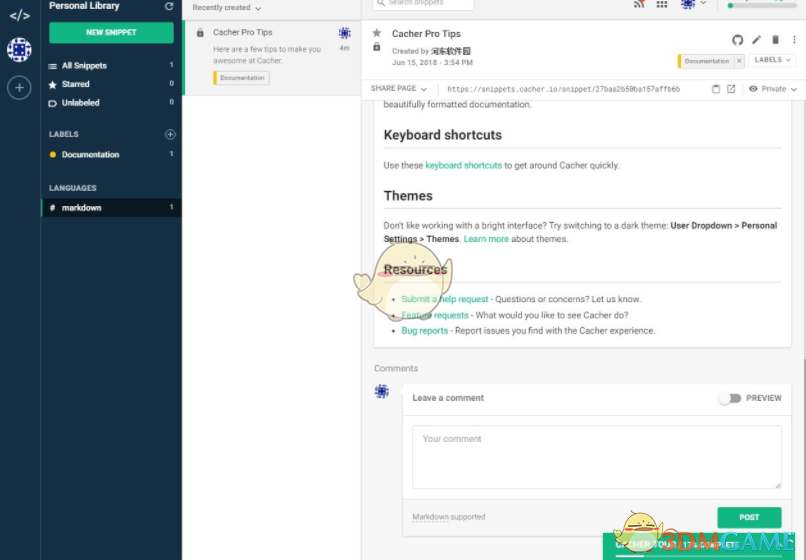Expand the SHARE PAGE dropdown
The image size is (806, 560).
398,89
